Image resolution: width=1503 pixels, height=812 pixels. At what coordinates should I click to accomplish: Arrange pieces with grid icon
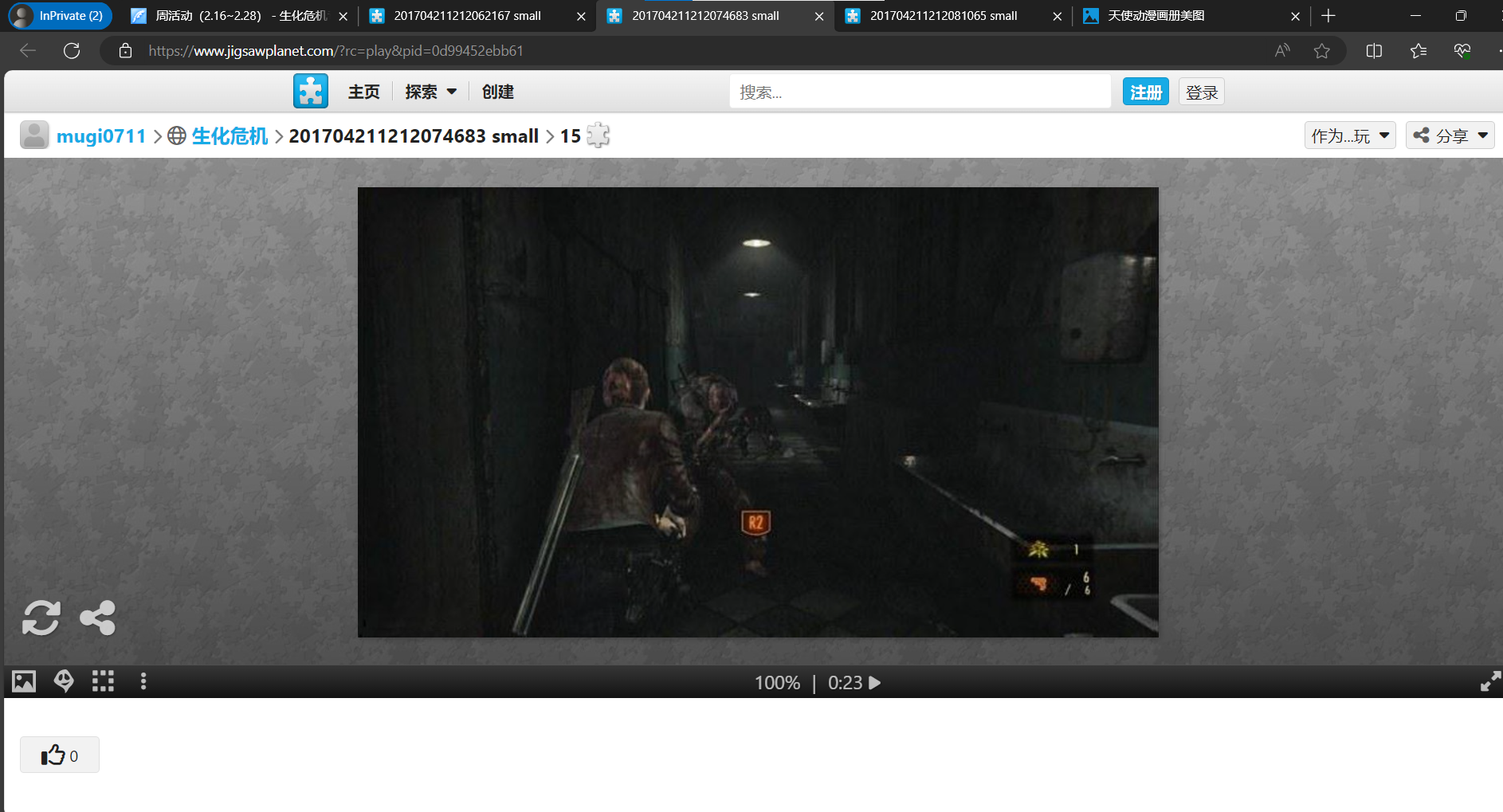coord(103,681)
